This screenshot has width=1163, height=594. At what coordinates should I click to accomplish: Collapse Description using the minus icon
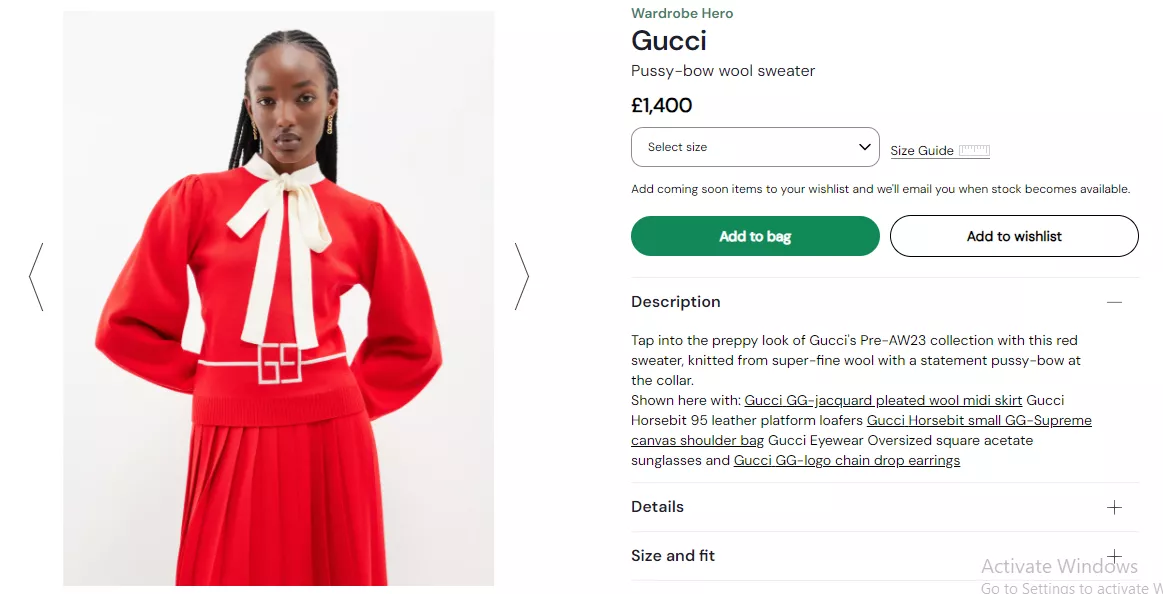[x=1114, y=302]
